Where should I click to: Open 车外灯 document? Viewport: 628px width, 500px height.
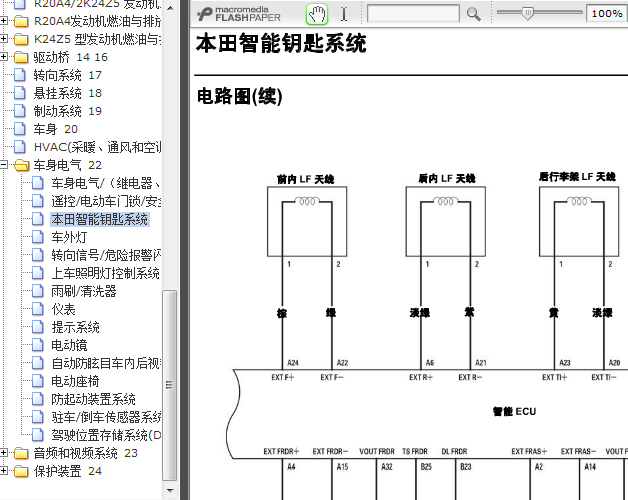point(69,237)
